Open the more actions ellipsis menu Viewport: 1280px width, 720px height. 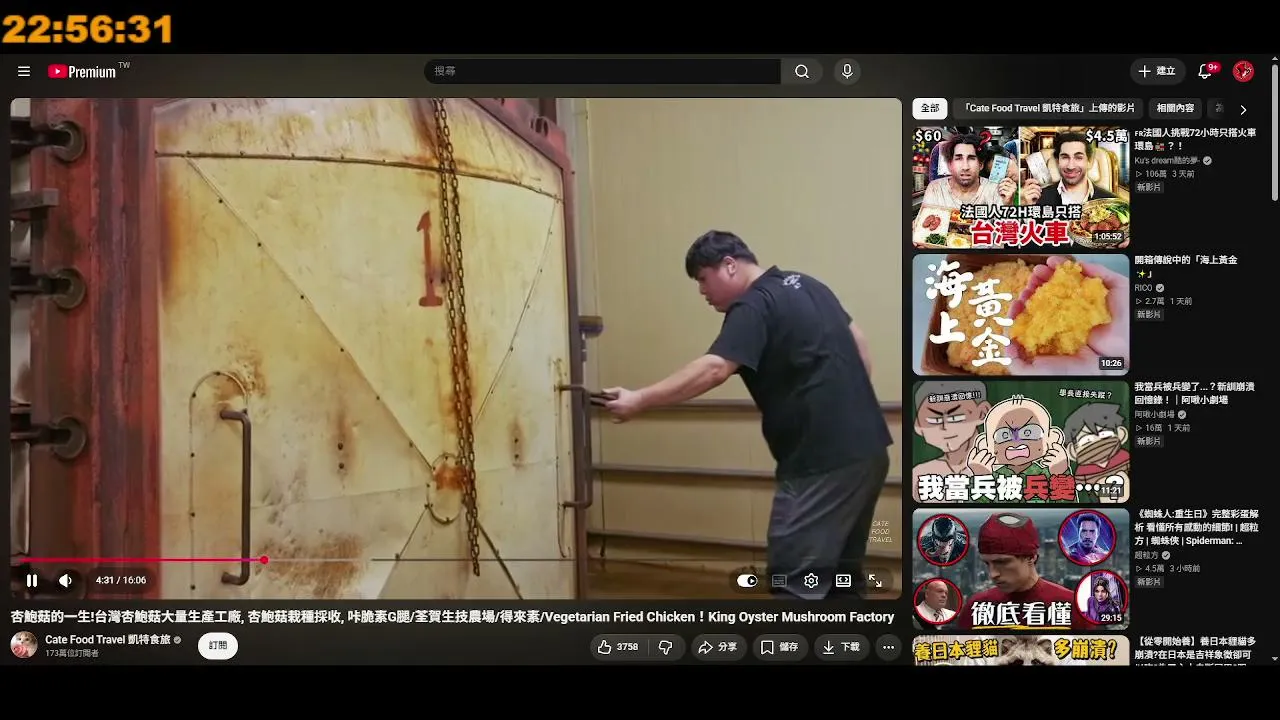click(888, 647)
